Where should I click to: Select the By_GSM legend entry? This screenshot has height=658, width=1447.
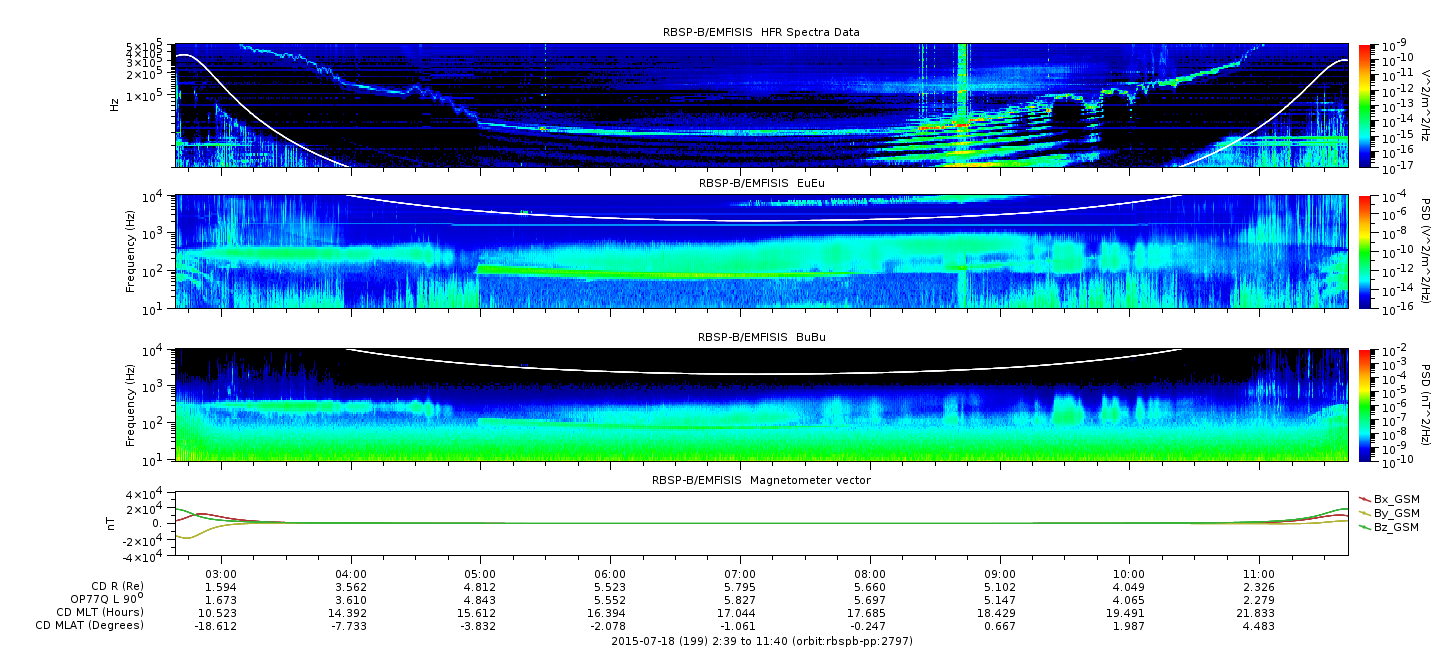click(1396, 512)
